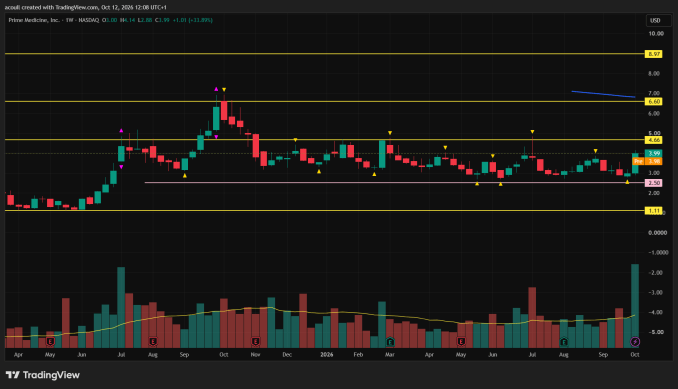Click the Feb label on time axis

(x=358, y=354)
